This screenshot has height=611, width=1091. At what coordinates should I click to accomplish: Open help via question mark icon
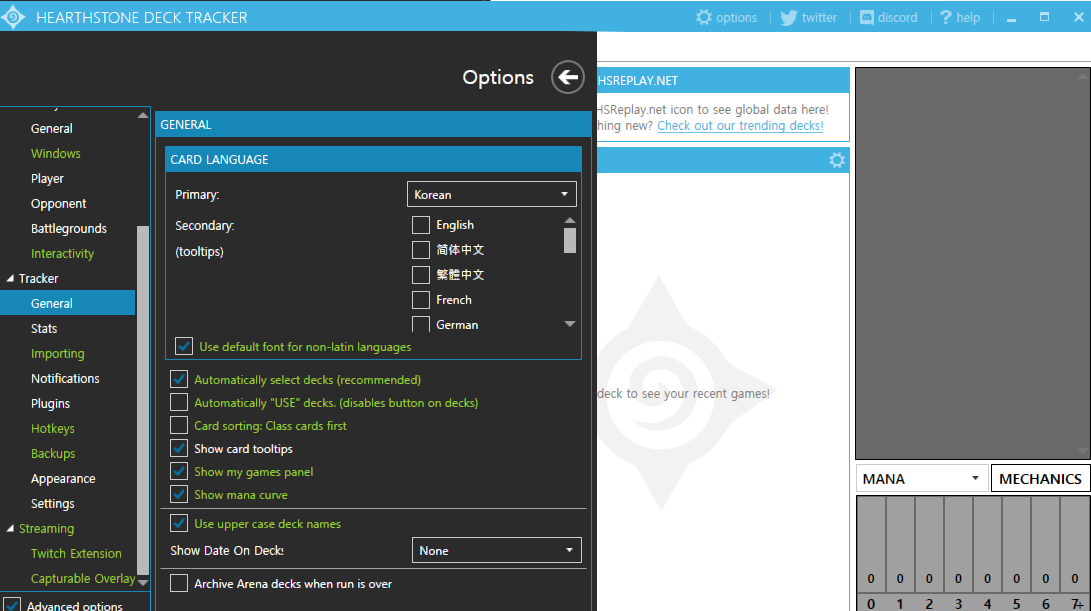945,17
